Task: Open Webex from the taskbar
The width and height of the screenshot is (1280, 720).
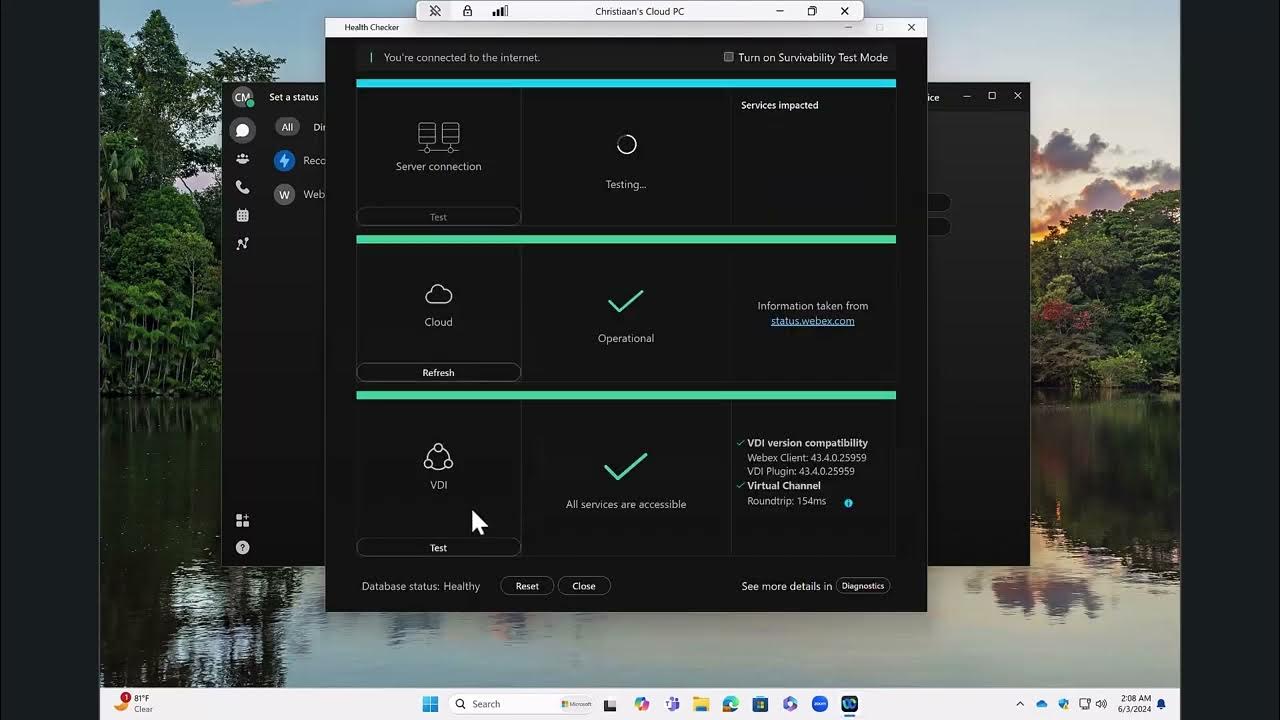Action: [850, 704]
